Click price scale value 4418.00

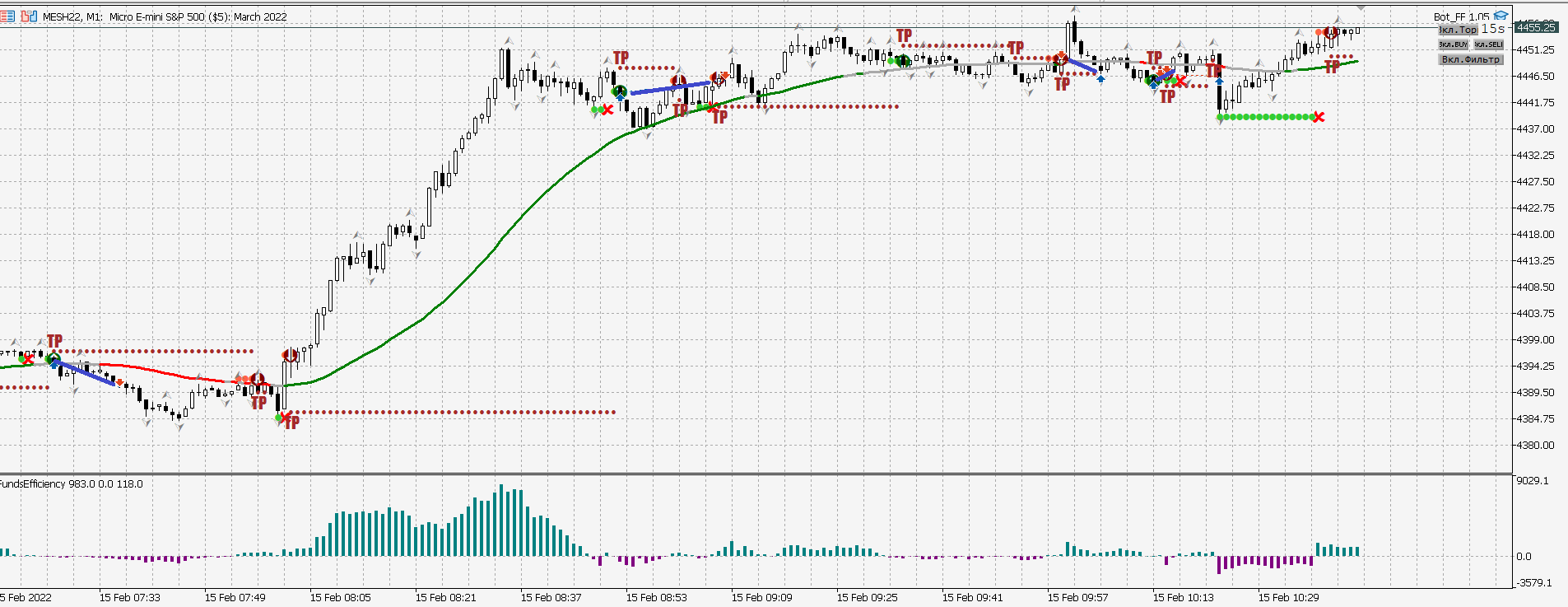point(1536,234)
